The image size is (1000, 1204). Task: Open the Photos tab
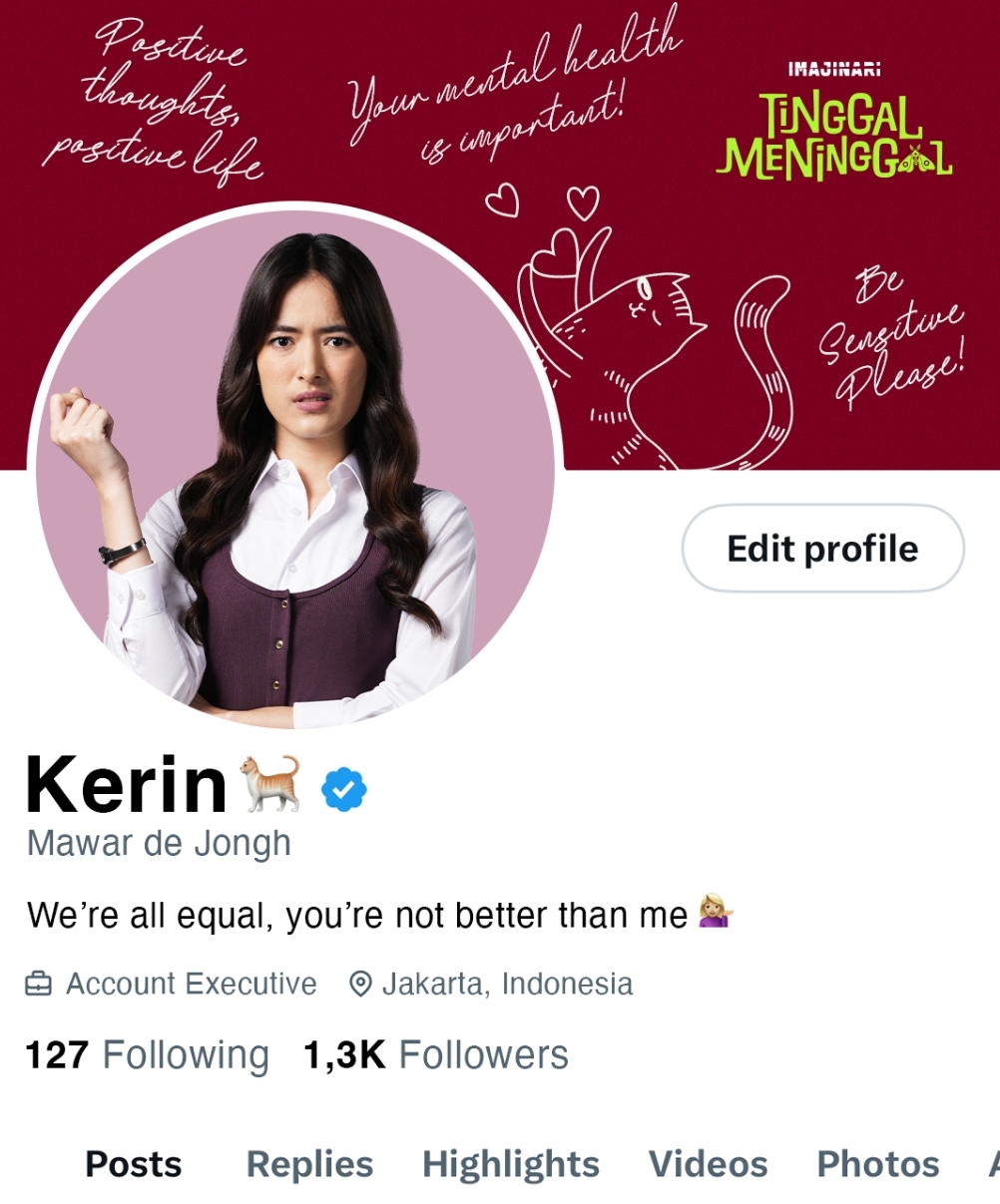[x=878, y=1164]
